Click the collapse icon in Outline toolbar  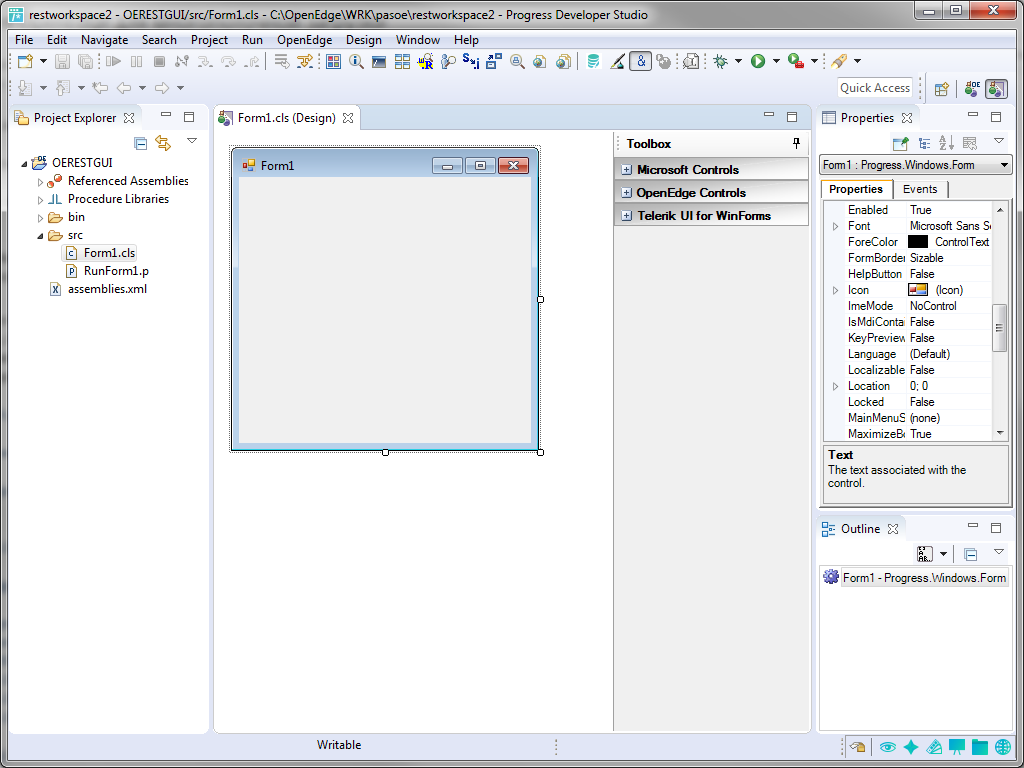[971, 554]
